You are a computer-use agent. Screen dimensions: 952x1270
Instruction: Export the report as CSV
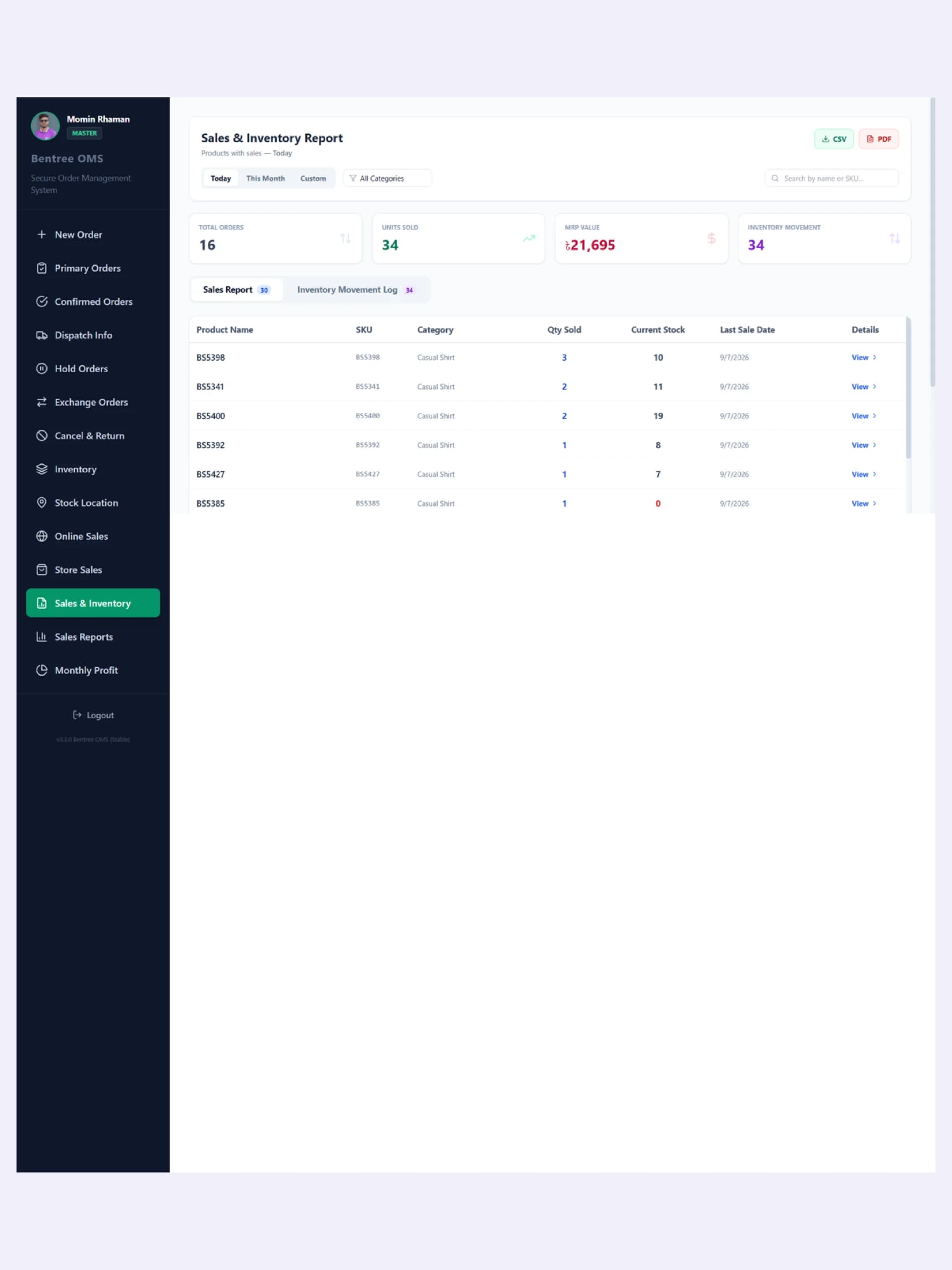pyautogui.click(x=834, y=139)
